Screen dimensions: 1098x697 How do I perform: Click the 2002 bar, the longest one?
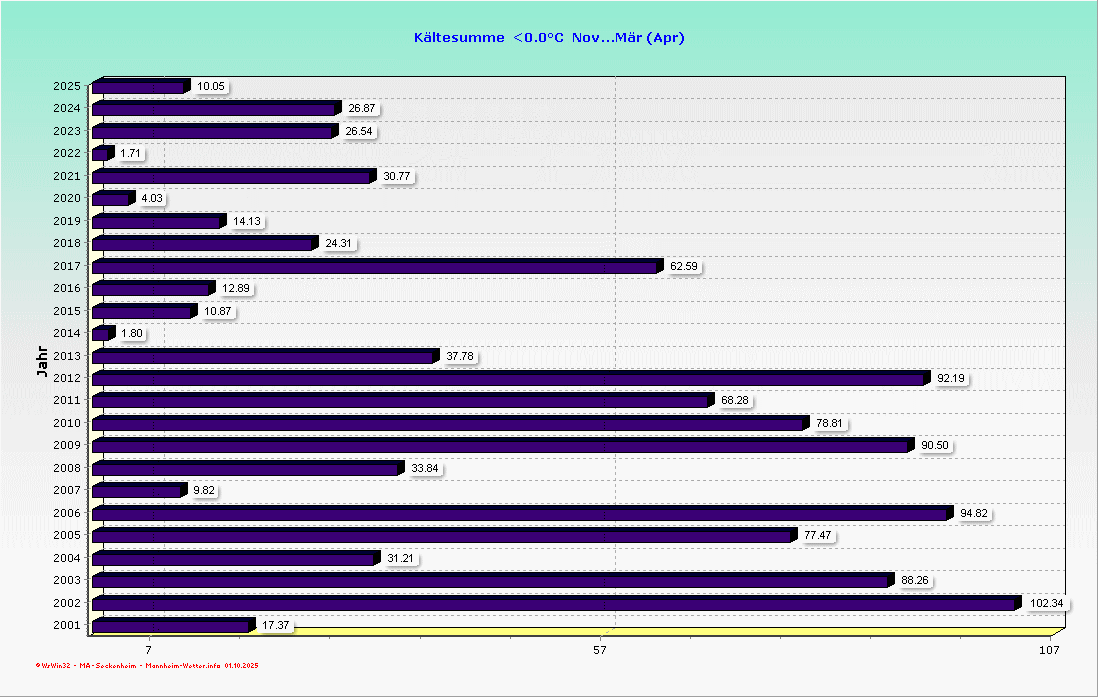[555, 603]
